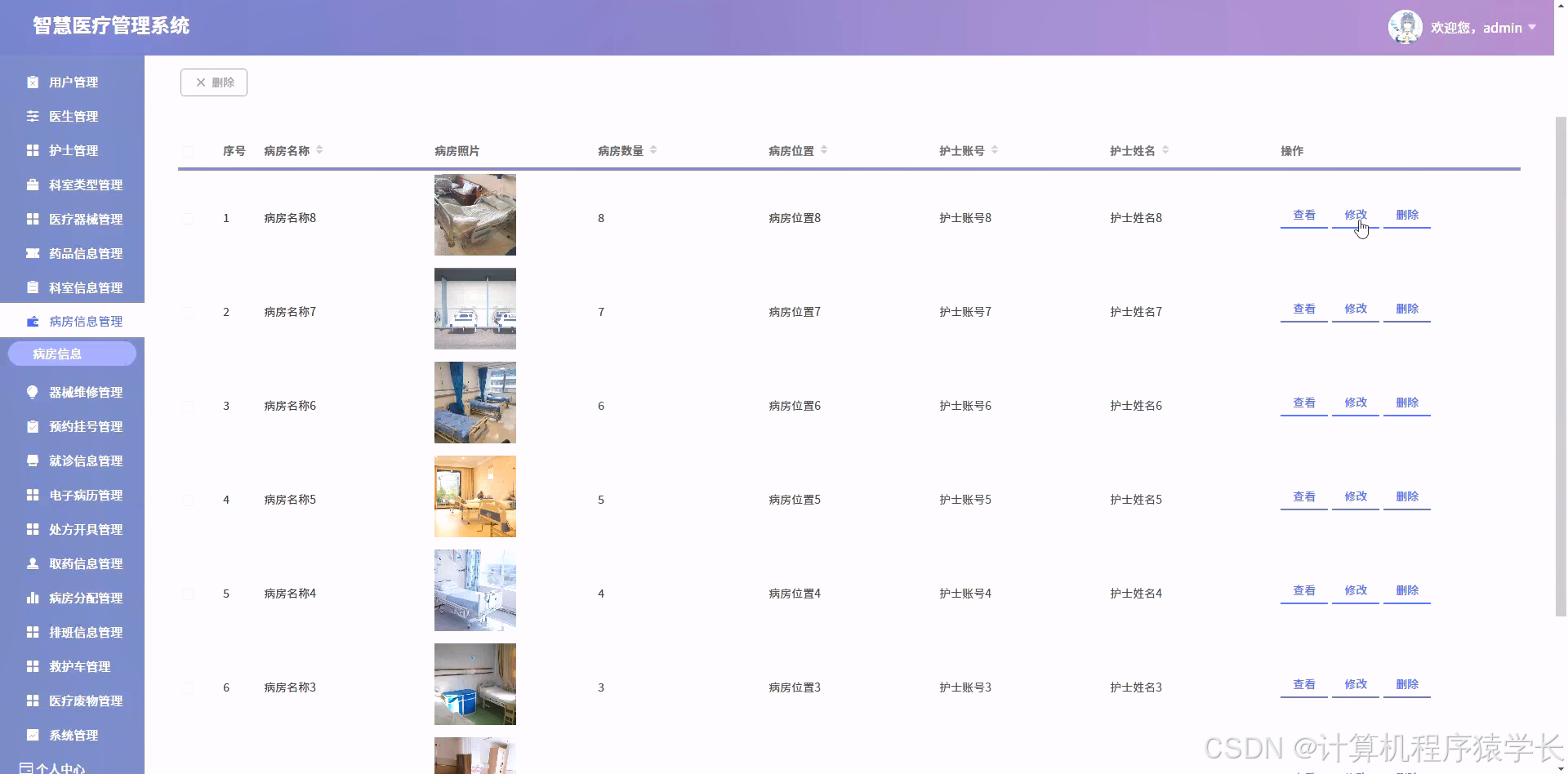1568x774 pixels.
Task: Click 修改 for 病房名称8
Action: point(1356,216)
